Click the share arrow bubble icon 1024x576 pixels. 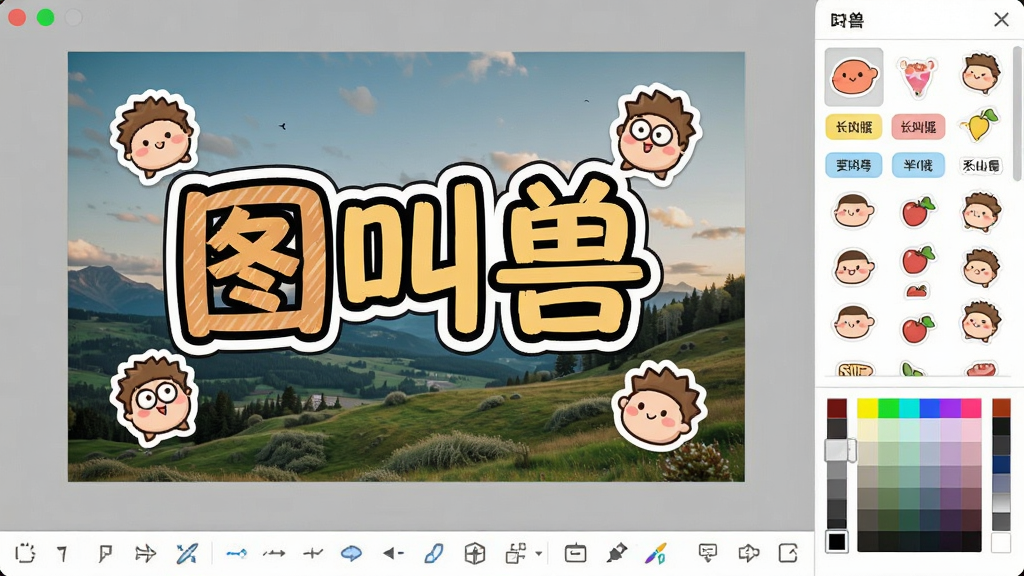pos(748,554)
